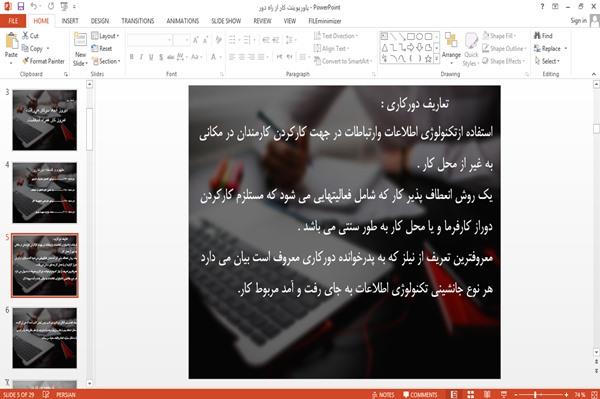The image size is (600, 399).
Task: Toggle Bold formatting
Action: 132,57
